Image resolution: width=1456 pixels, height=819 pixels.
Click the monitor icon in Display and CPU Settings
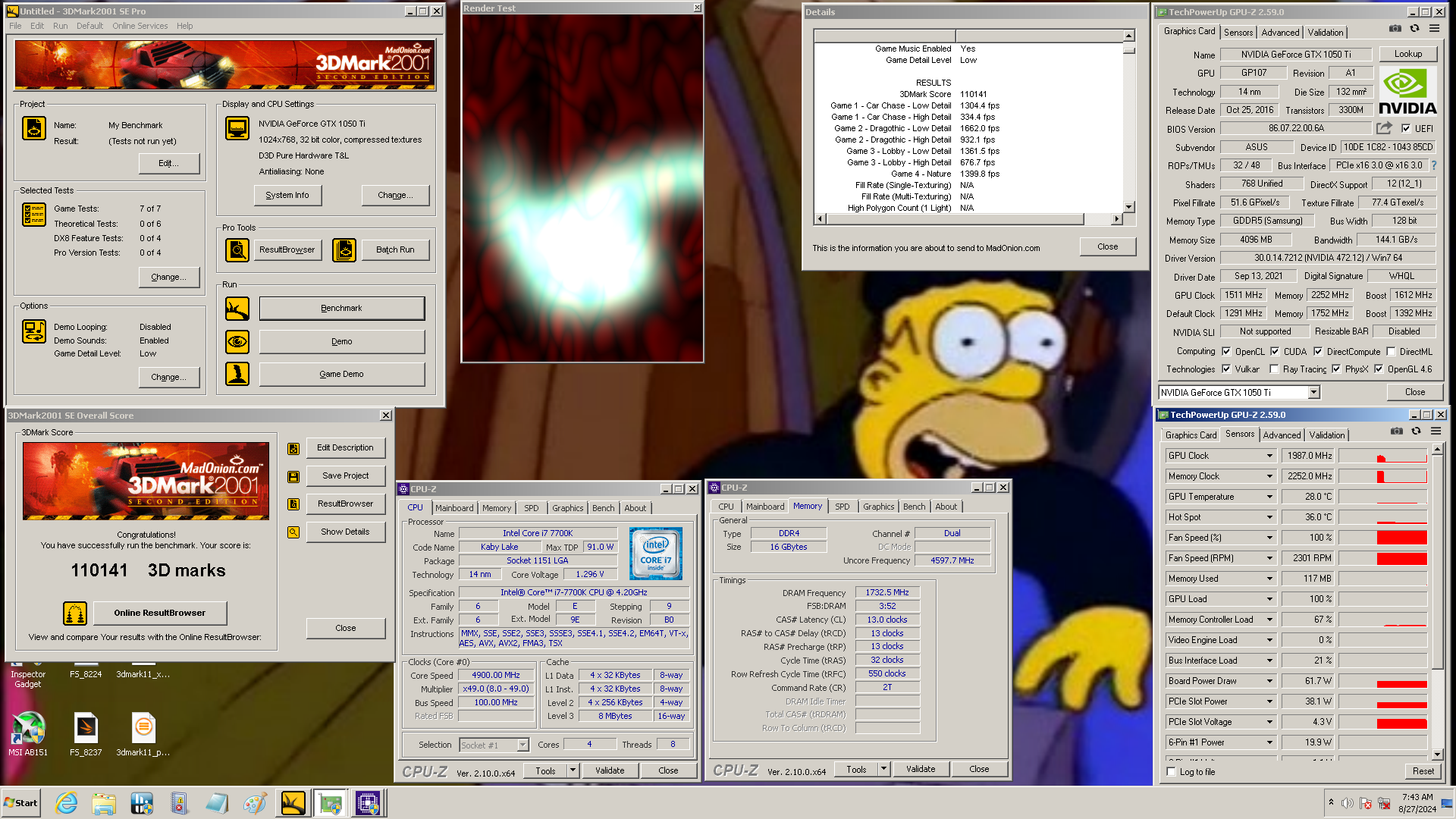point(237,128)
